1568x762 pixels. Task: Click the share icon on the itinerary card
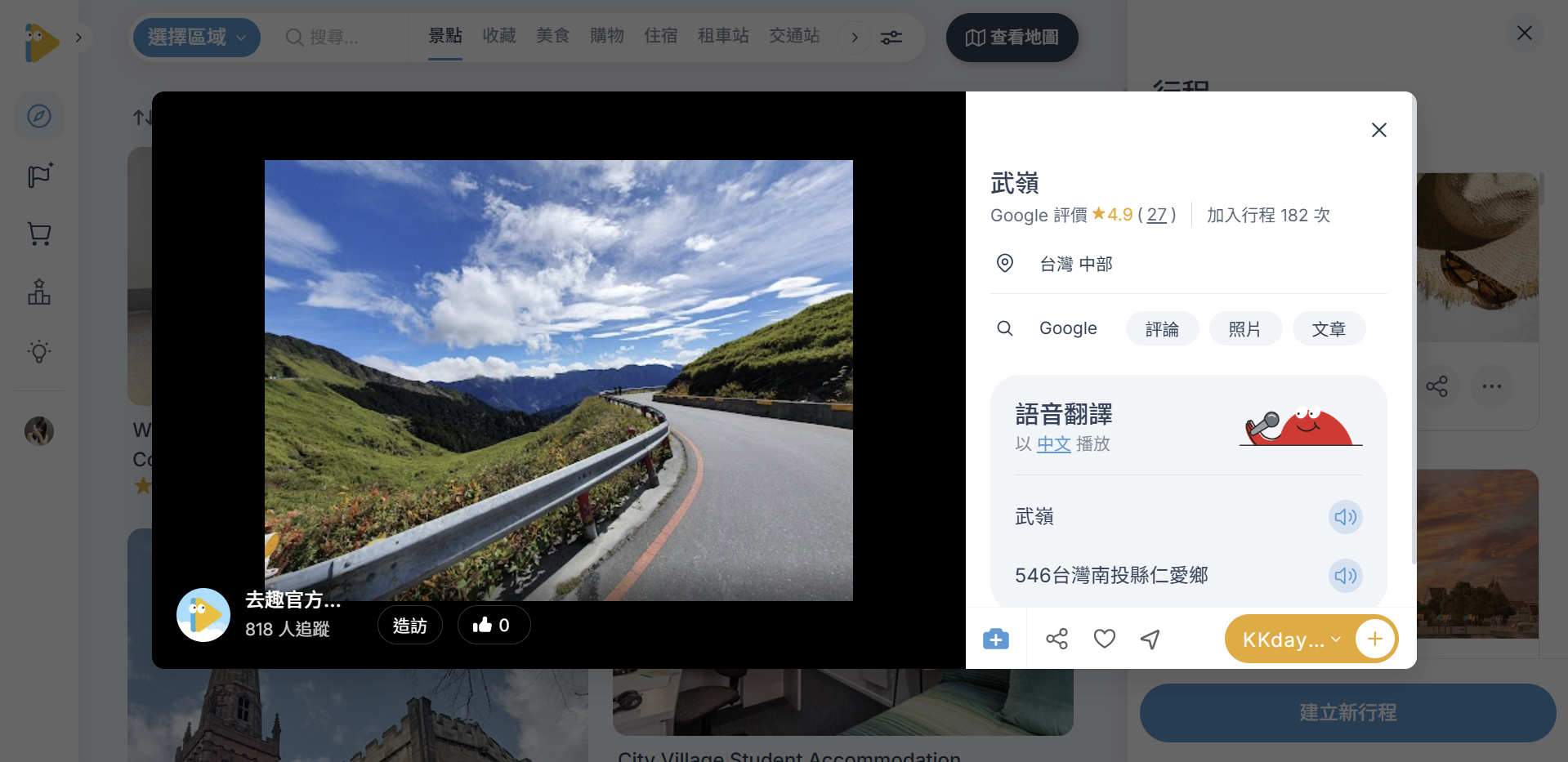[1436, 386]
